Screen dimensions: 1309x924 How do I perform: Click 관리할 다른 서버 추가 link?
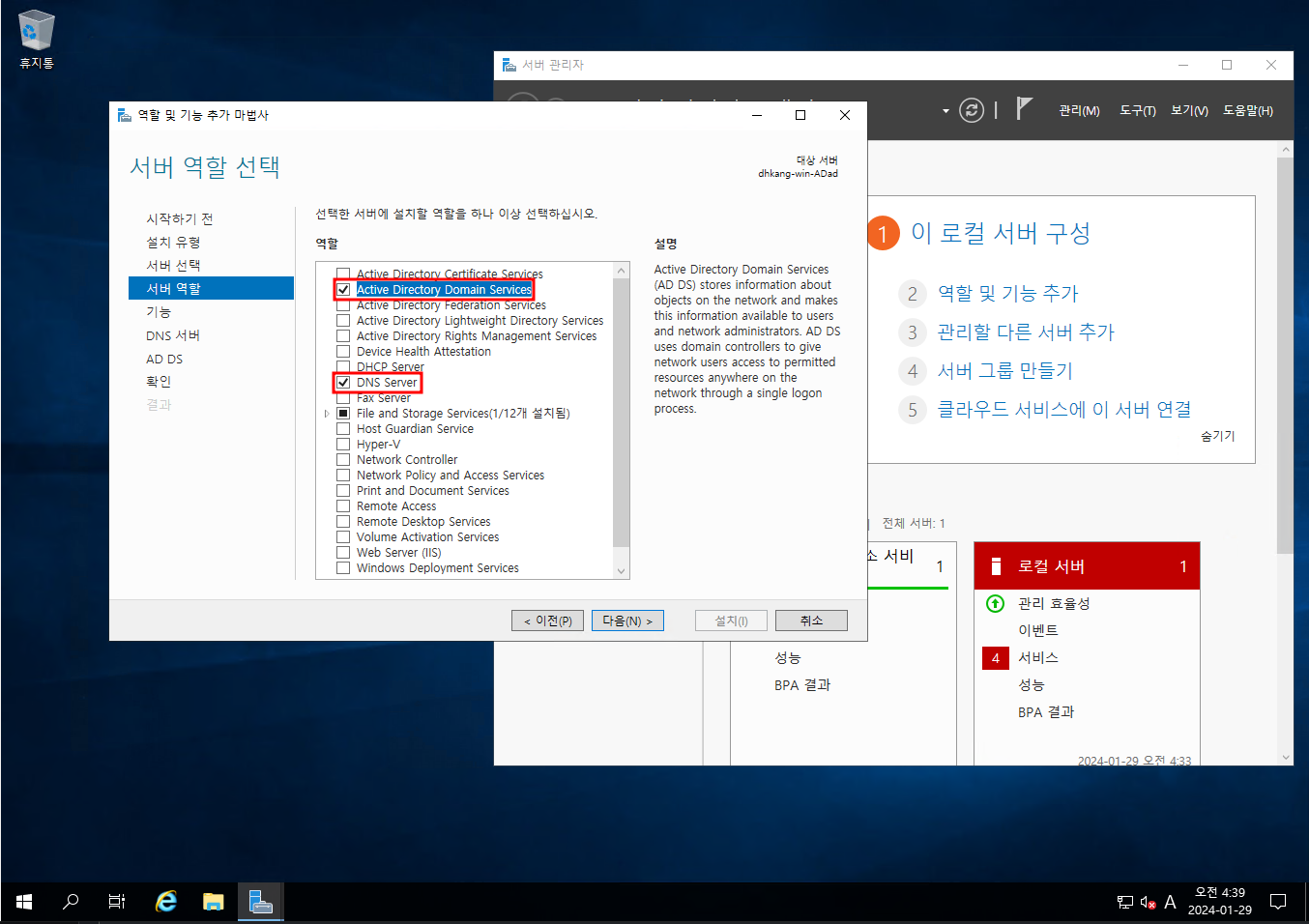point(1026,332)
